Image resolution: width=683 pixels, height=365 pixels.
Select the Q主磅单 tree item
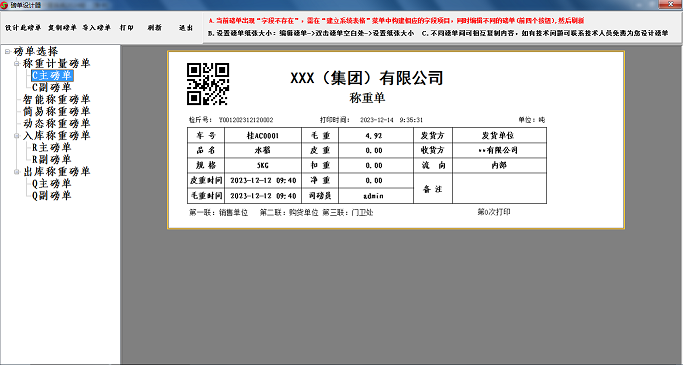coord(51,183)
